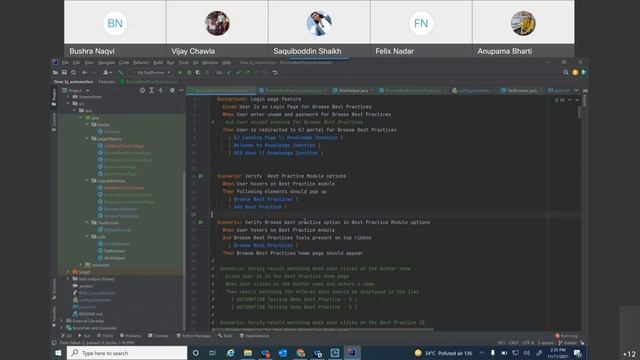Click Collapse All icon in Project panel header

click(x=161, y=90)
